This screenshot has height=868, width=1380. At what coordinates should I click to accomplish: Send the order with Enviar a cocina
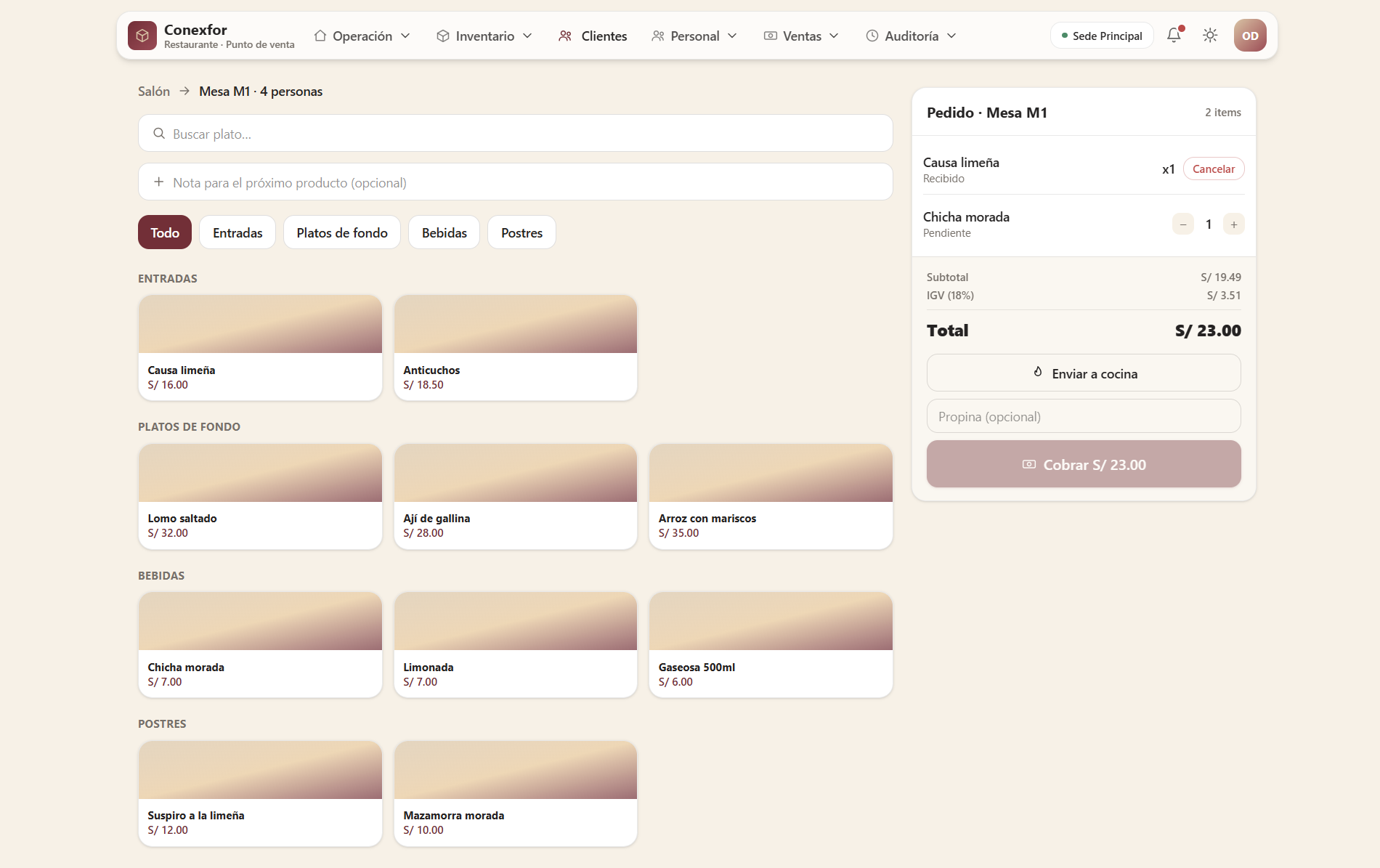[x=1084, y=373]
